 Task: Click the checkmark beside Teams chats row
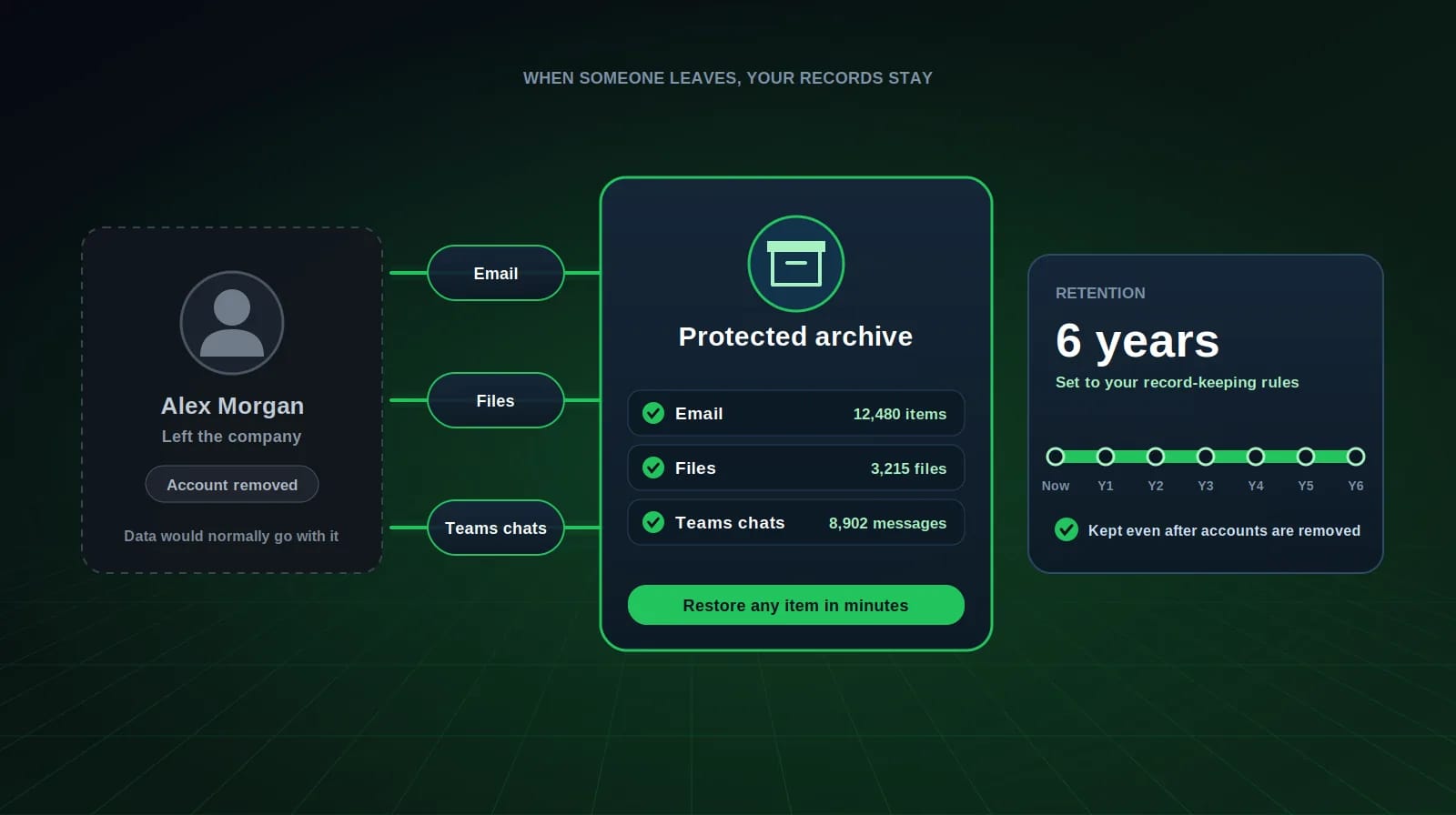(653, 522)
